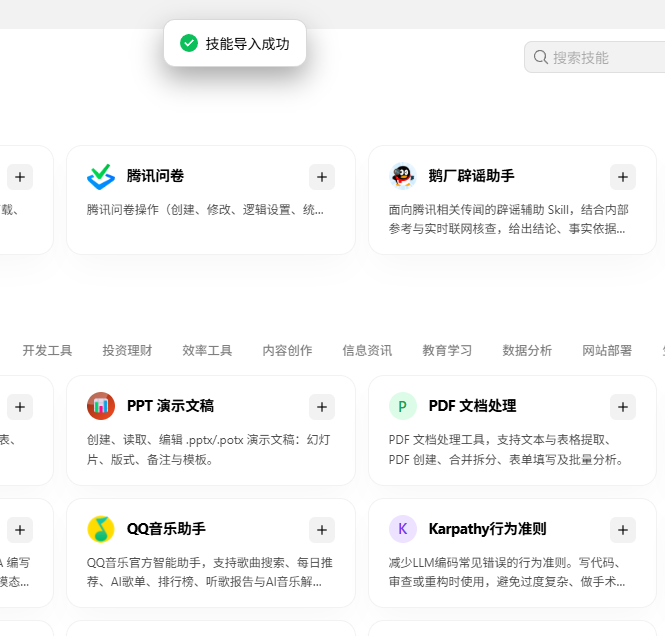This screenshot has height=636, width=665.
Task: Open the 鹅厂辟谣助手 skill title
Action: tap(471, 176)
